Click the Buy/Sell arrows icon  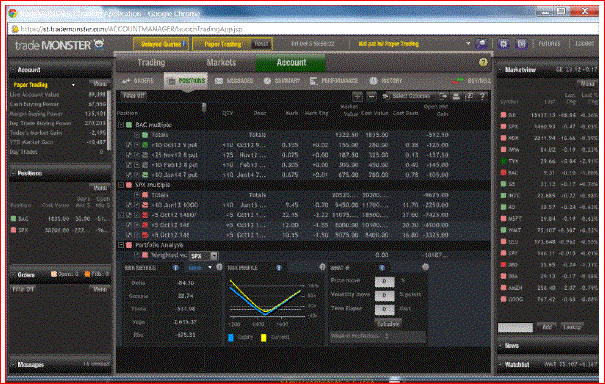coord(458,81)
